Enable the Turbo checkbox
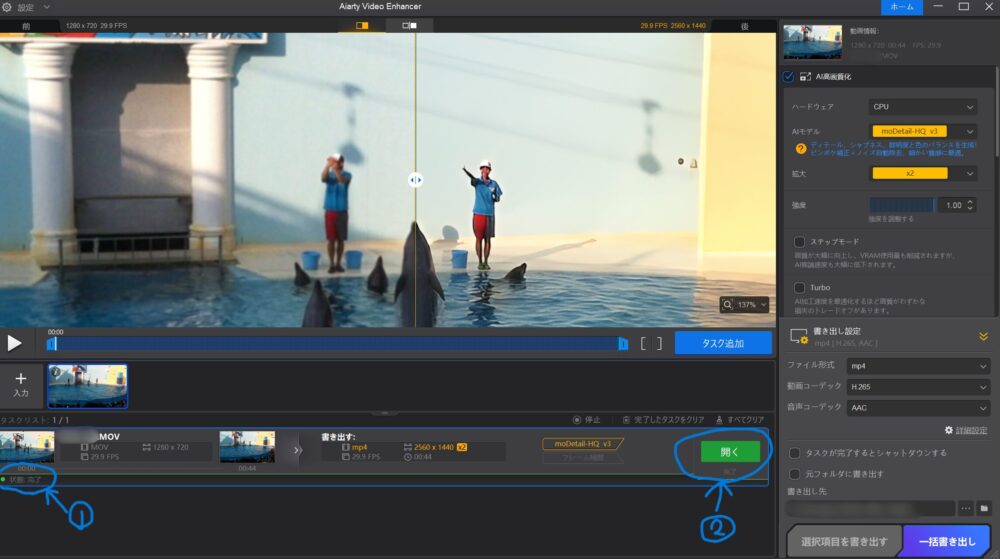The width and height of the screenshot is (1000, 559). (799, 287)
